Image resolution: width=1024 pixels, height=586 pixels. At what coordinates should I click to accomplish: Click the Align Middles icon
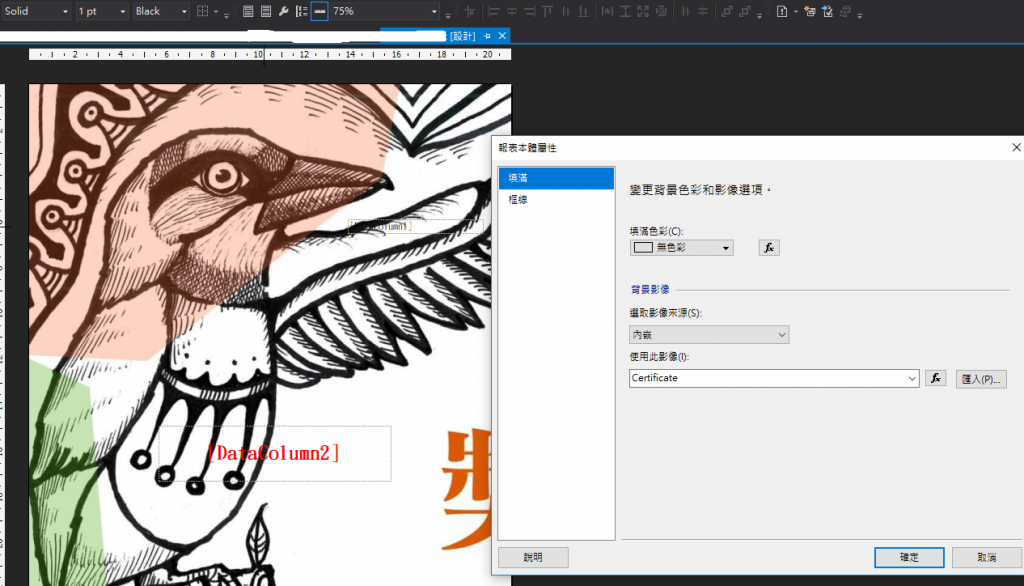point(566,11)
